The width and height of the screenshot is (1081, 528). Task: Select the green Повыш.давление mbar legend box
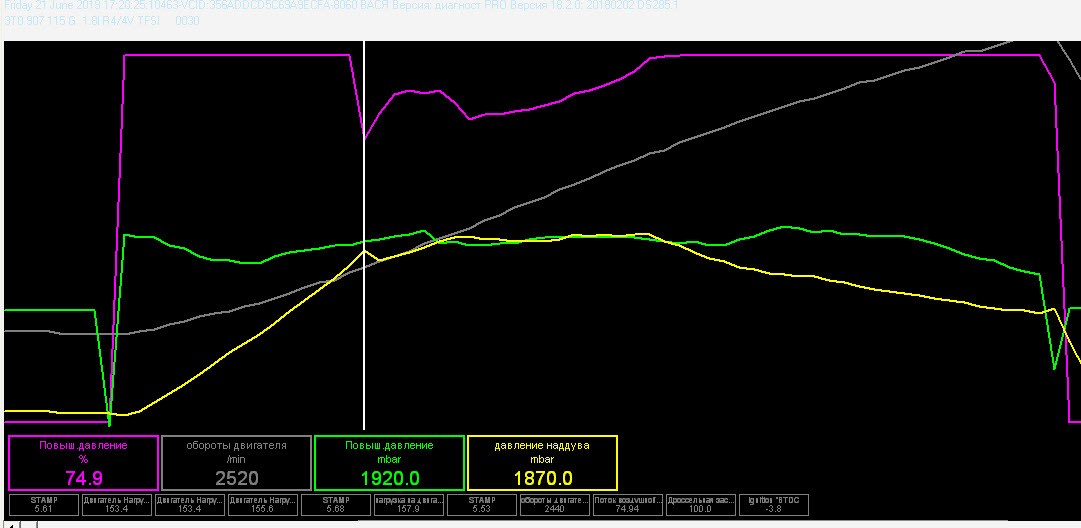pos(390,463)
